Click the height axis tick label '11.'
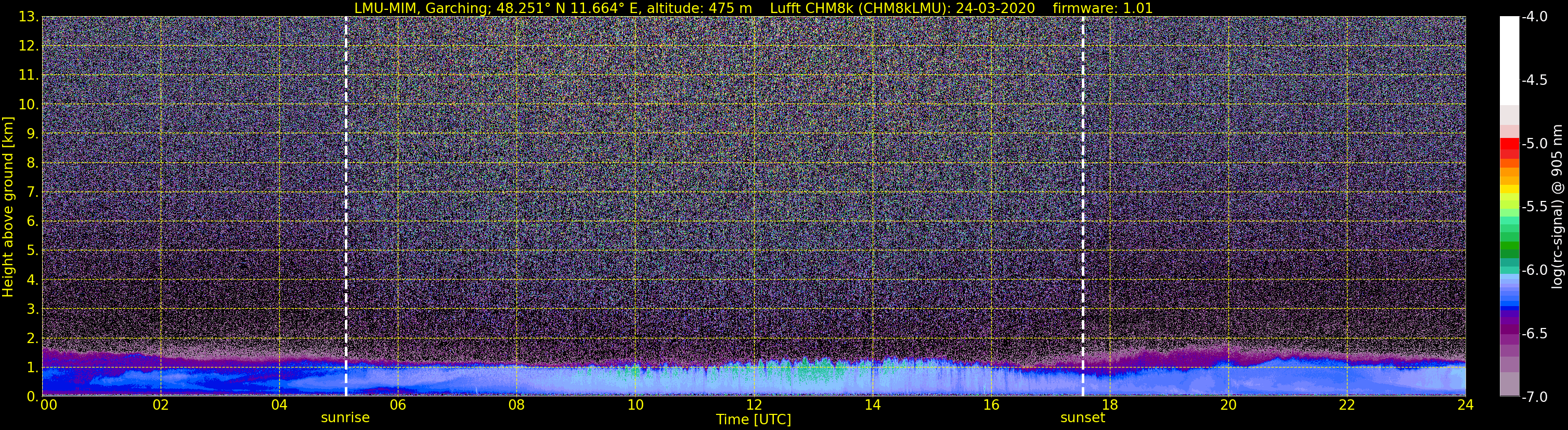1568x430 pixels. click(x=29, y=75)
